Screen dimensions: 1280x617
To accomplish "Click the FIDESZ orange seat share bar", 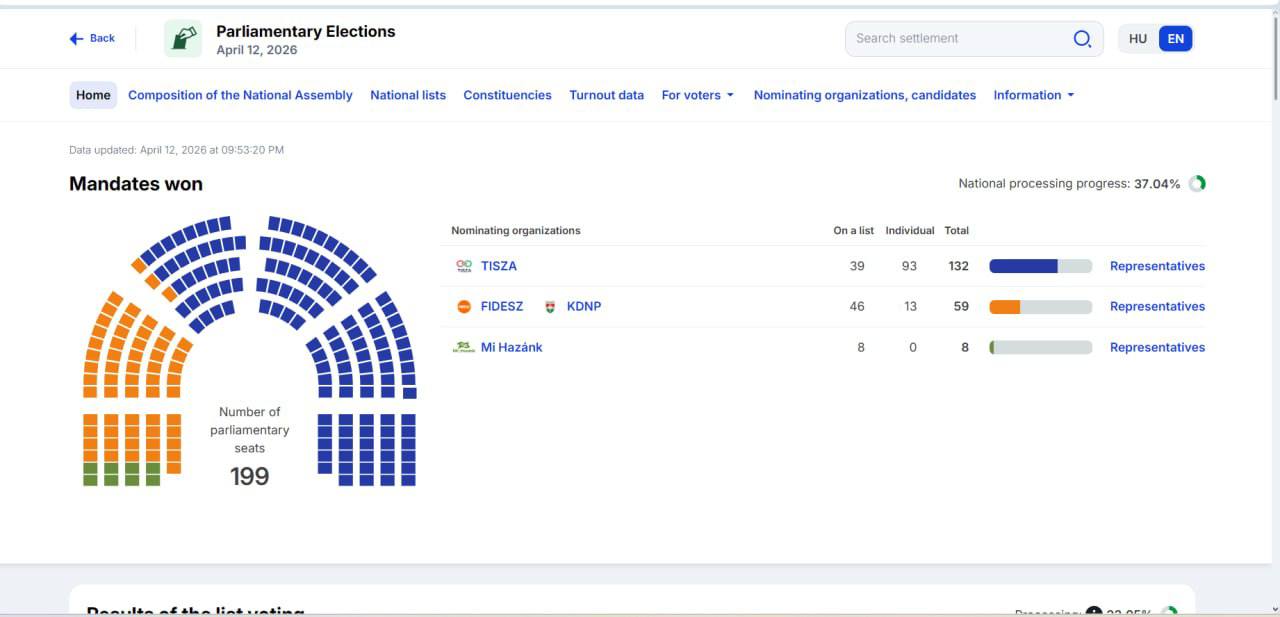I will (x=1005, y=307).
